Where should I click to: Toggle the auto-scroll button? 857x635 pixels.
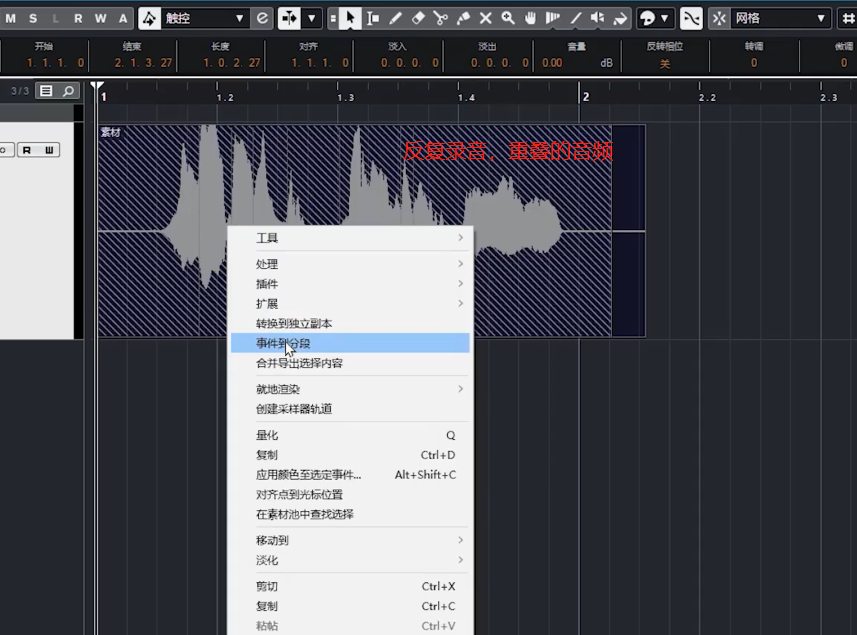[x=289, y=19]
